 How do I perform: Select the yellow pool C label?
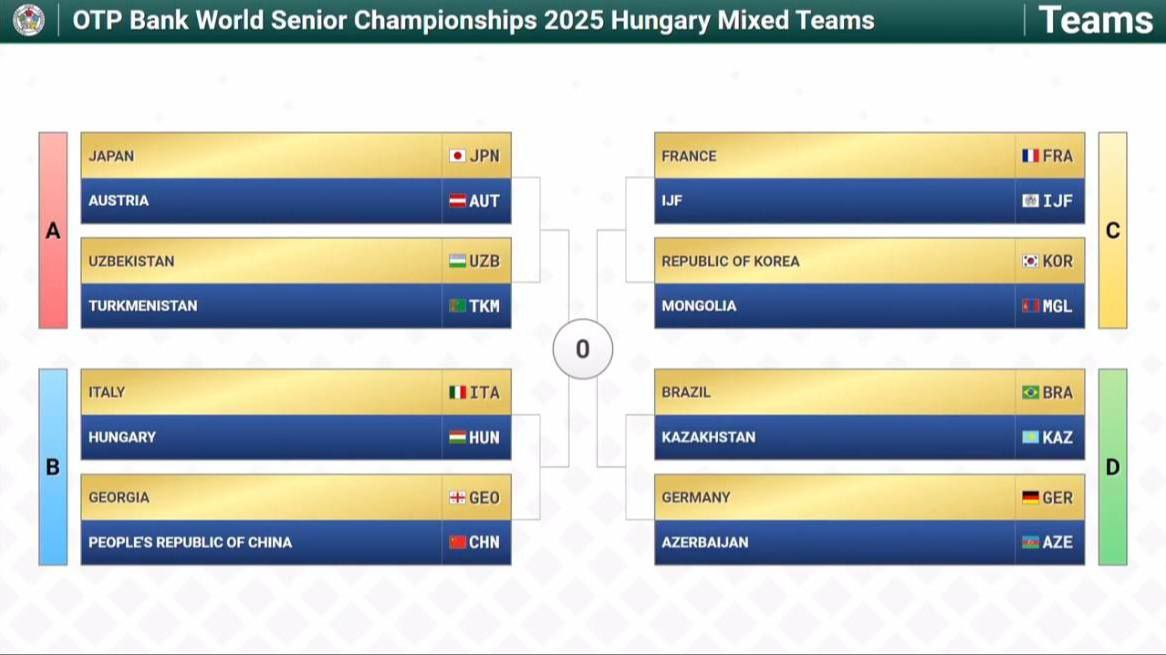1112,231
